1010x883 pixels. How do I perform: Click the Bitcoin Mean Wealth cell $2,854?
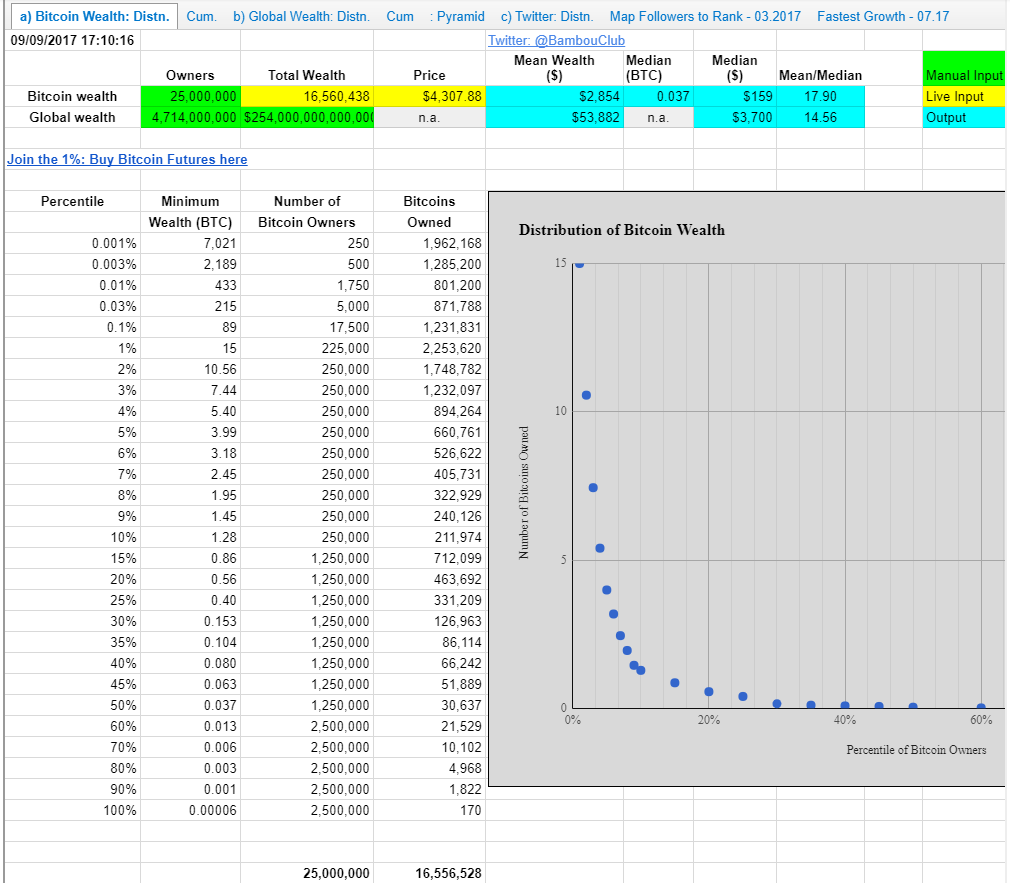click(554, 97)
